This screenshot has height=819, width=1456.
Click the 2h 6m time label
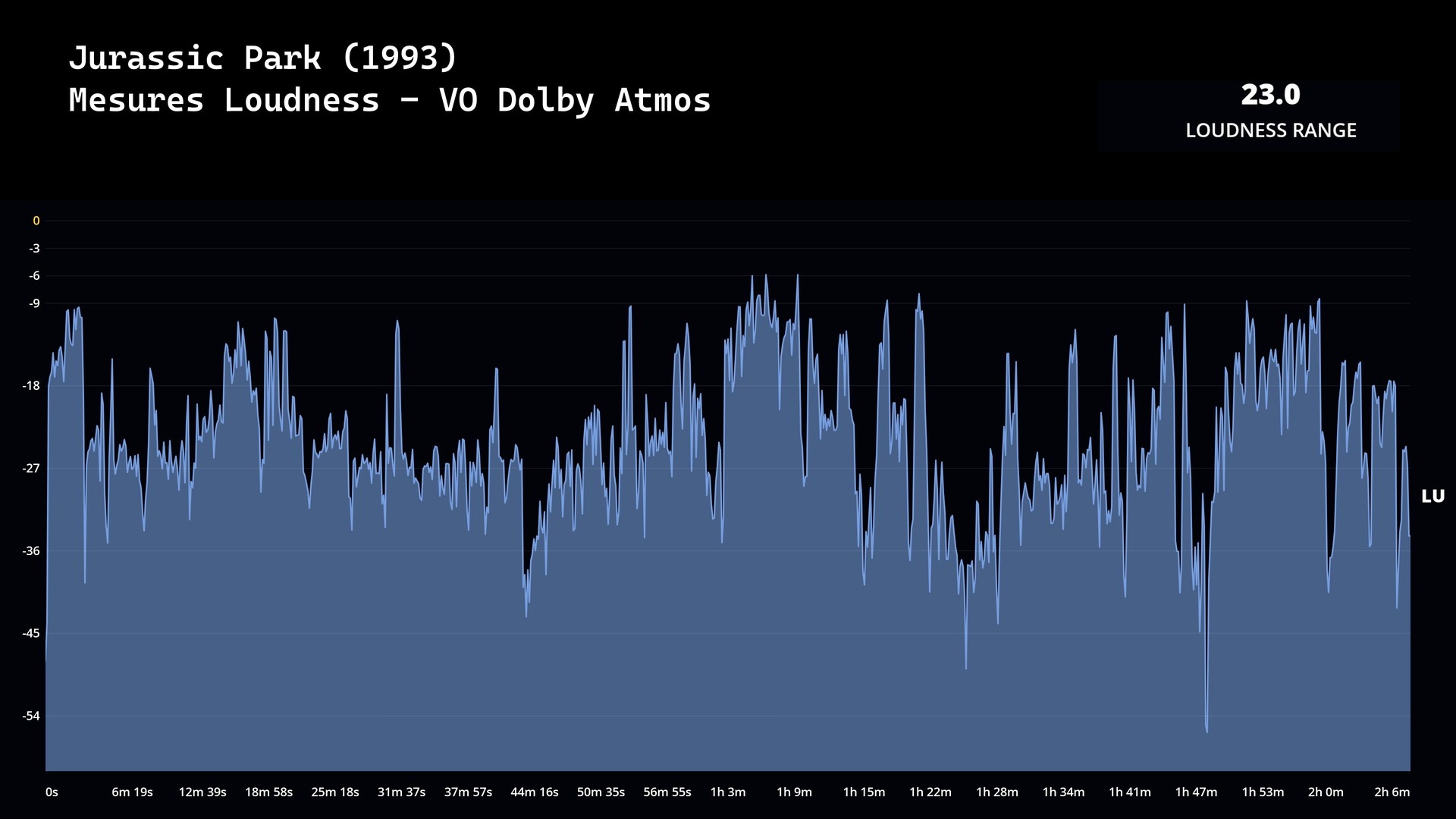(1392, 792)
